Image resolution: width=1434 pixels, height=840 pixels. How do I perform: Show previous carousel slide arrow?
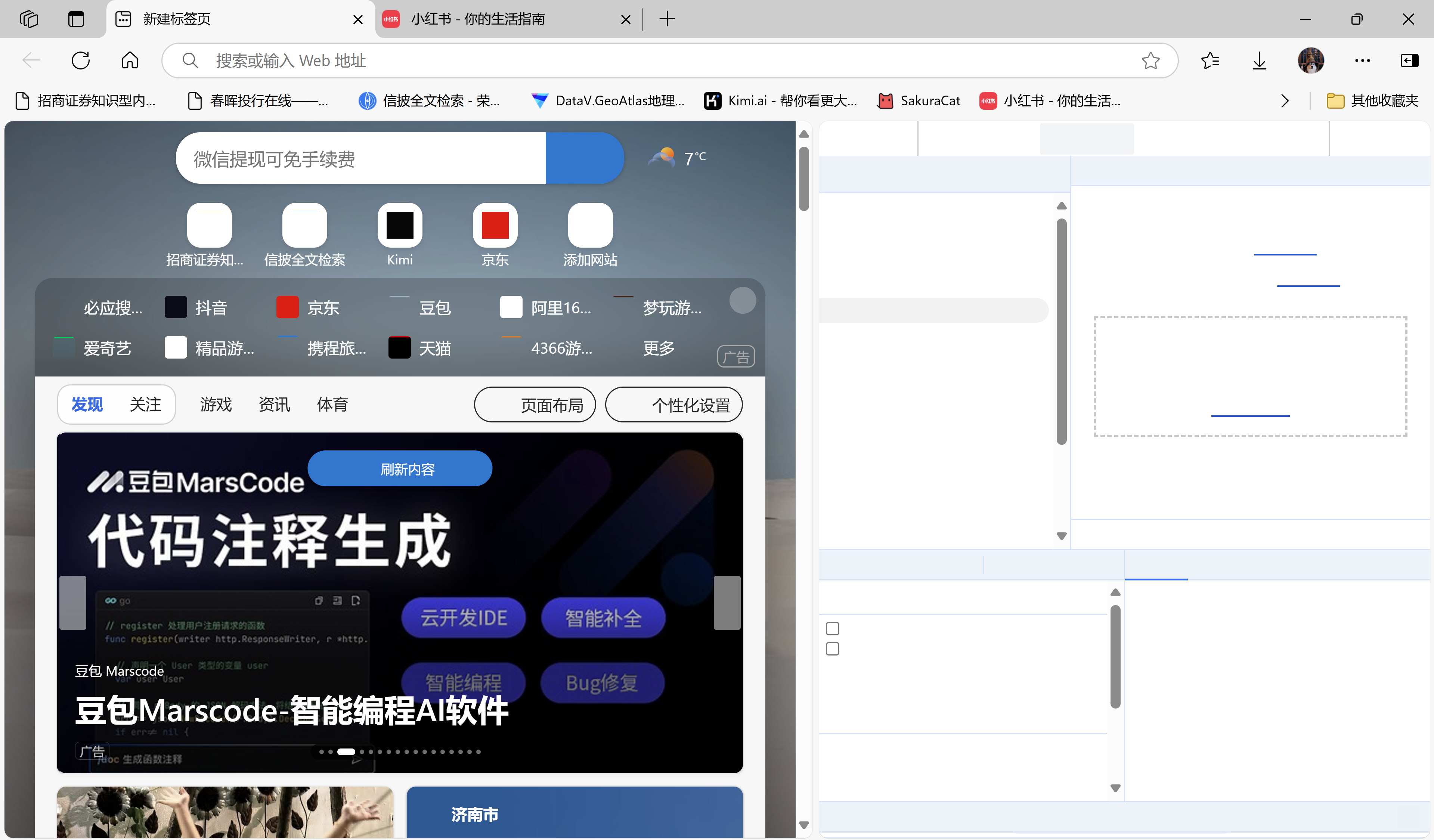(73, 603)
